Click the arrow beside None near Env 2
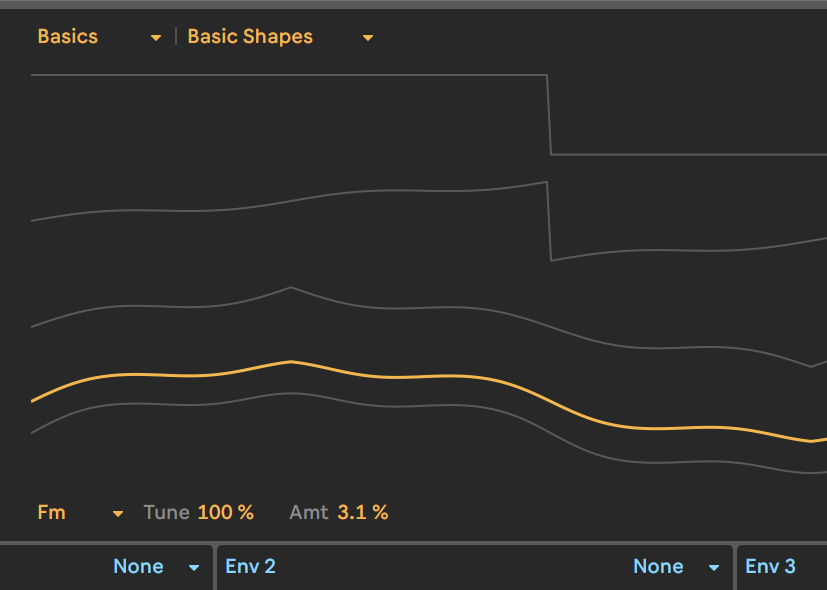 (x=194, y=568)
